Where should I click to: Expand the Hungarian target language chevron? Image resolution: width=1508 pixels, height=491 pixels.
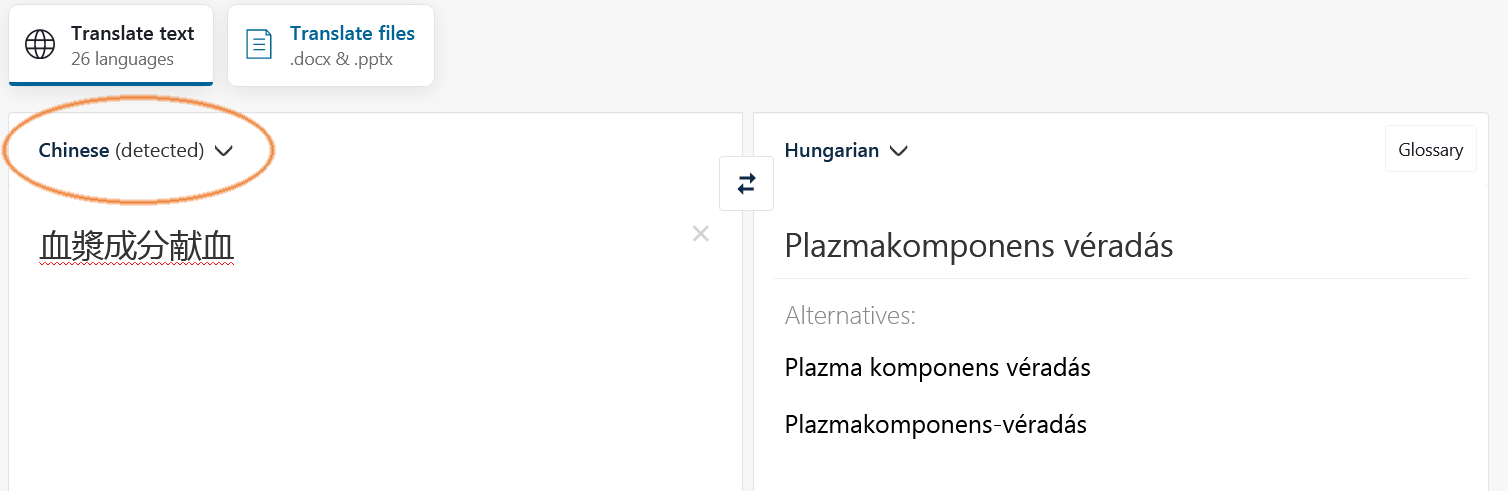(898, 151)
